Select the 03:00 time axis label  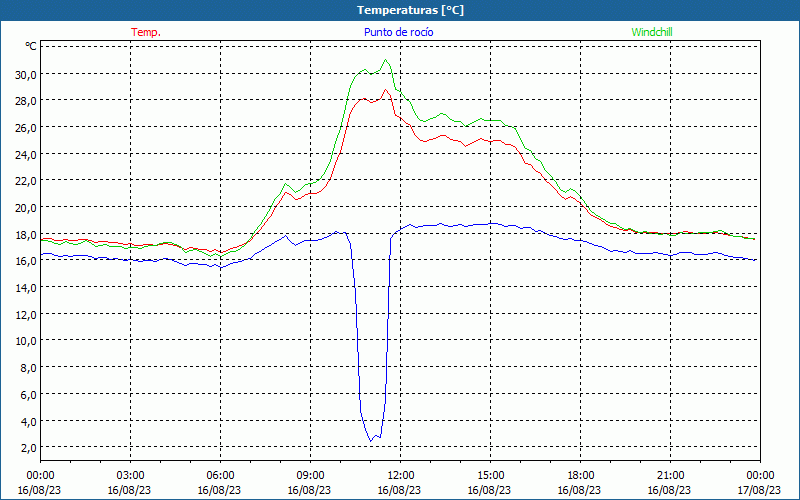pyautogui.click(x=130, y=475)
